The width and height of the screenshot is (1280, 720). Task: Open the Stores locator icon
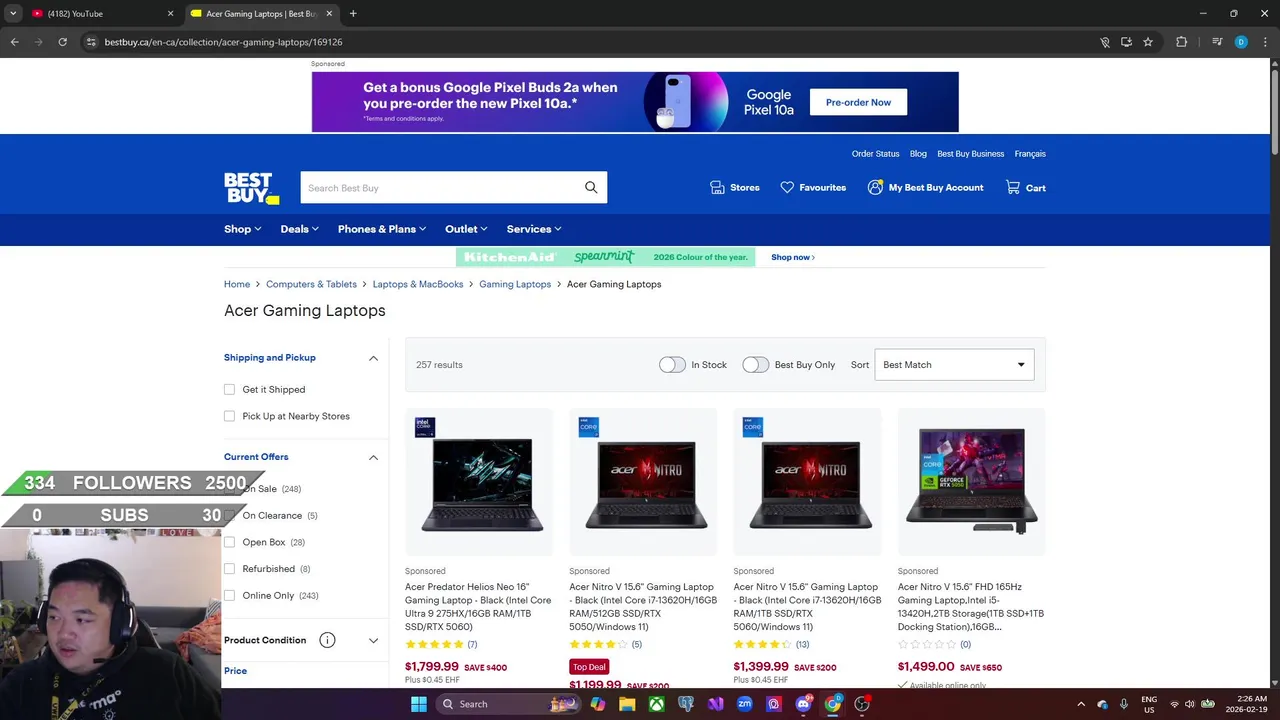(x=717, y=187)
